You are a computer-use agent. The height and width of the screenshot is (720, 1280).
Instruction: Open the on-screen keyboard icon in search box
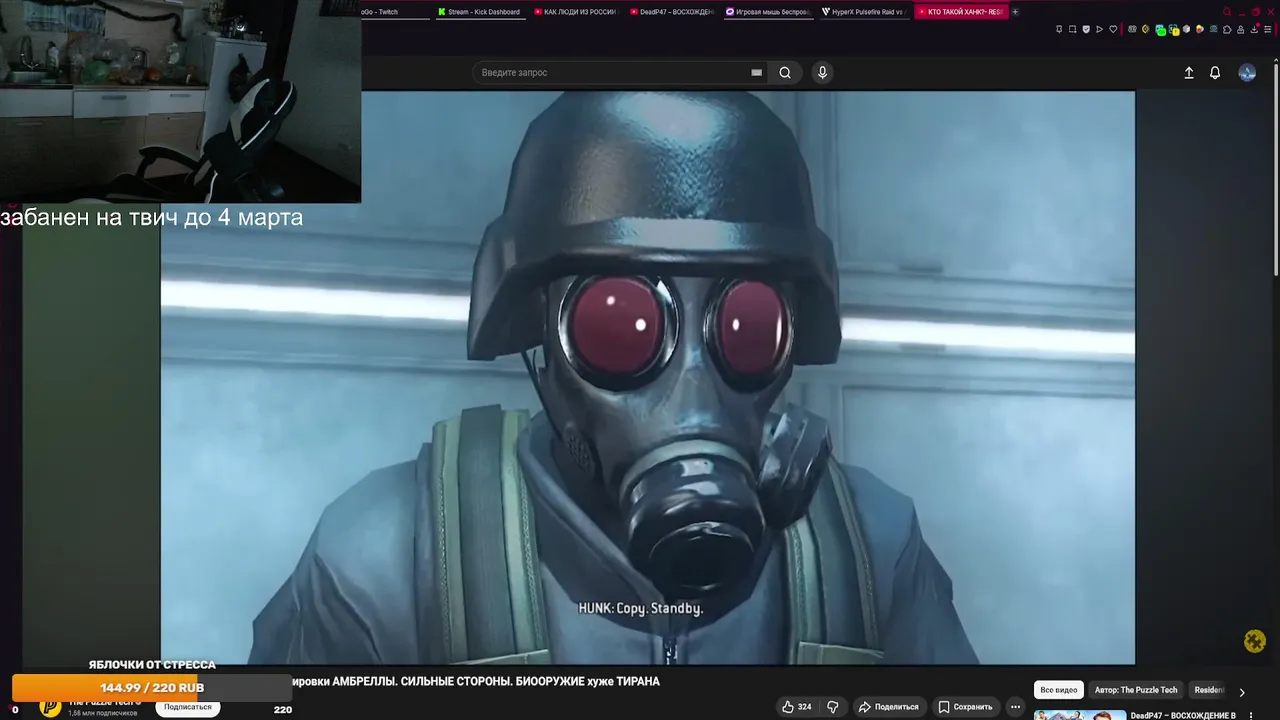(757, 72)
